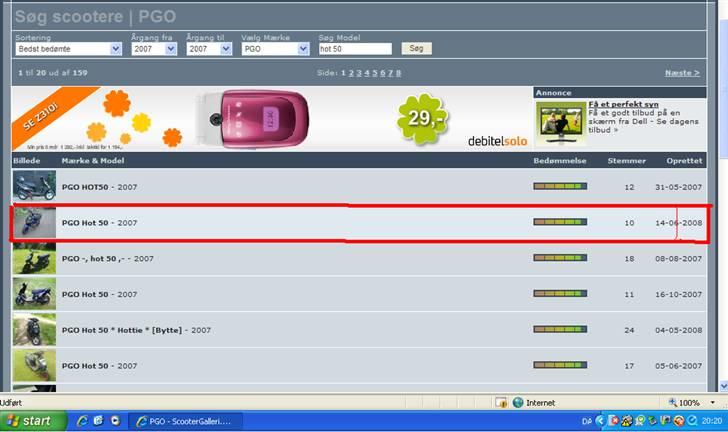
Task: Click the Oprettet column header
Action: click(684, 161)
